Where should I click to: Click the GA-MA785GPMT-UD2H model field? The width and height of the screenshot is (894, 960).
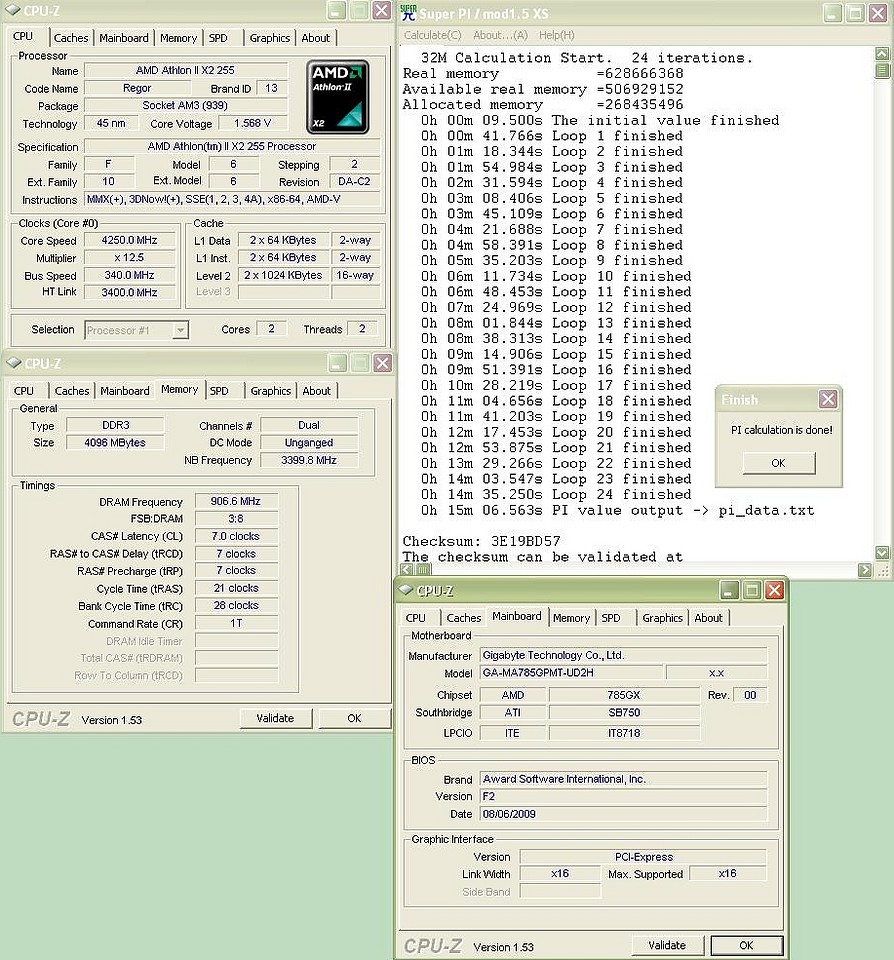point(572,673)
